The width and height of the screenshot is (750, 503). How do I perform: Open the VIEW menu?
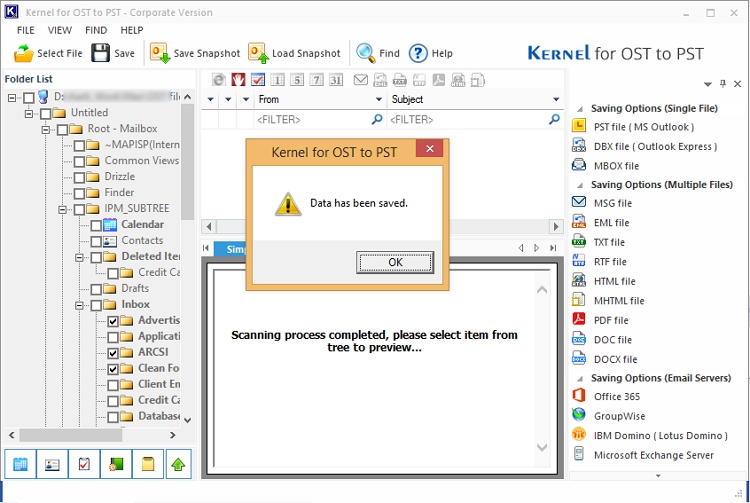click(x=60, y=30)
